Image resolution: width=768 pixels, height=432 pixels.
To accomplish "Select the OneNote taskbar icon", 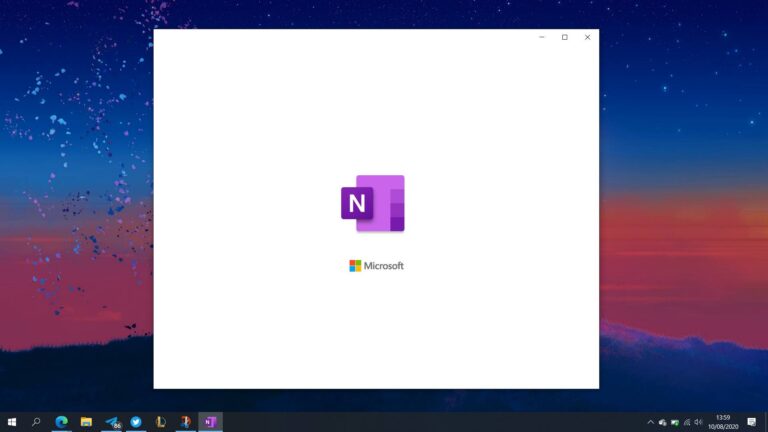I will [211, 422].
